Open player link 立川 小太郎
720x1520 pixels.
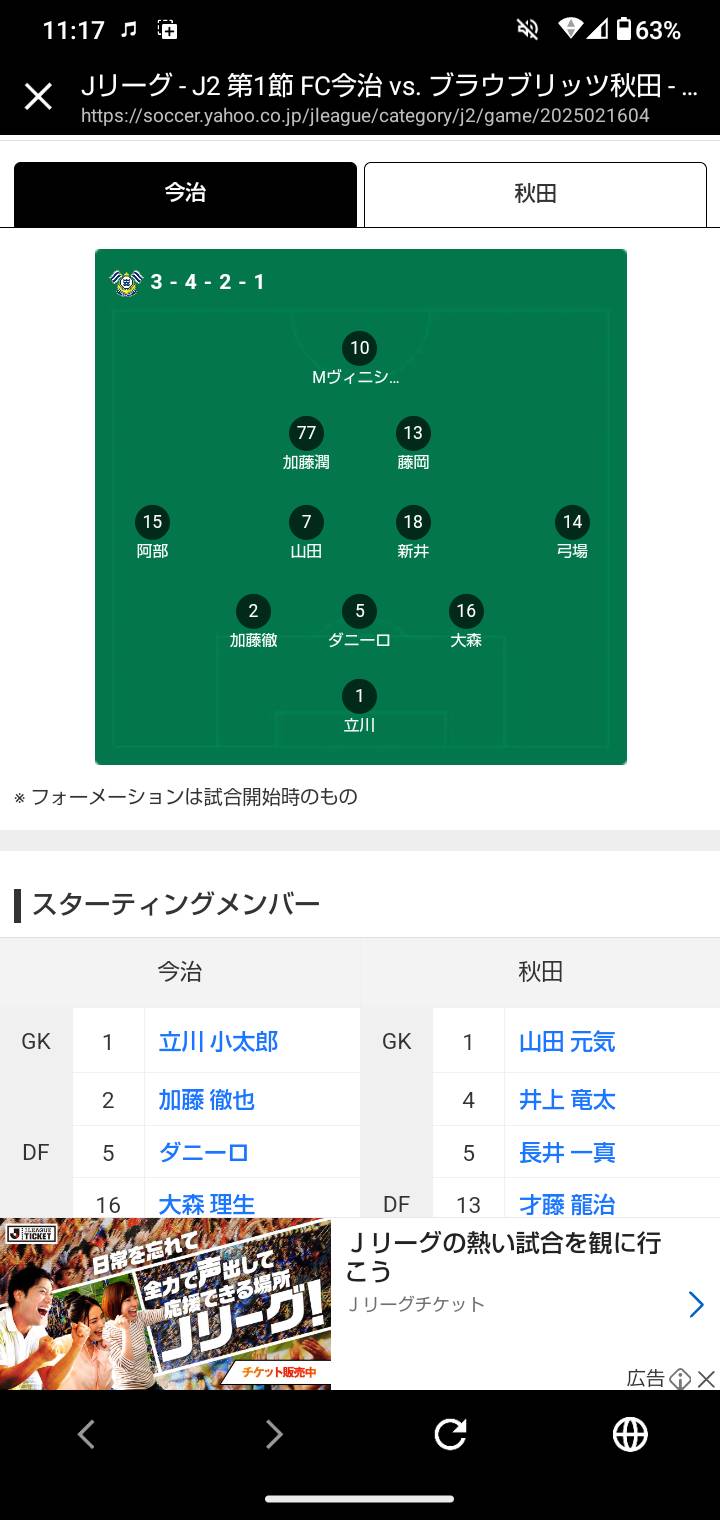[x=218, y=1042]
